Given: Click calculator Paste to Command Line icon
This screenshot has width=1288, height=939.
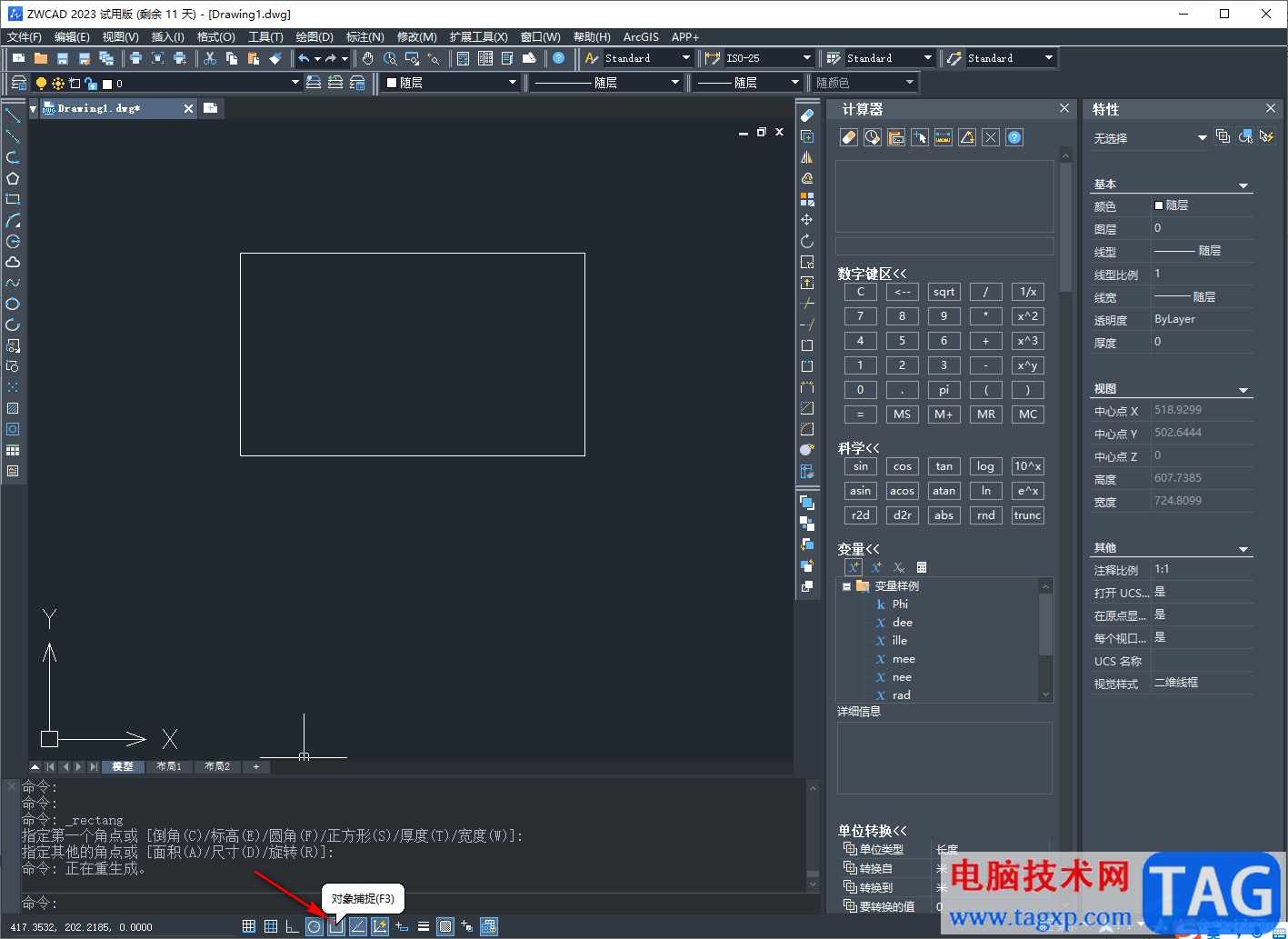Looking at the screenshot, I should [896, 137].
